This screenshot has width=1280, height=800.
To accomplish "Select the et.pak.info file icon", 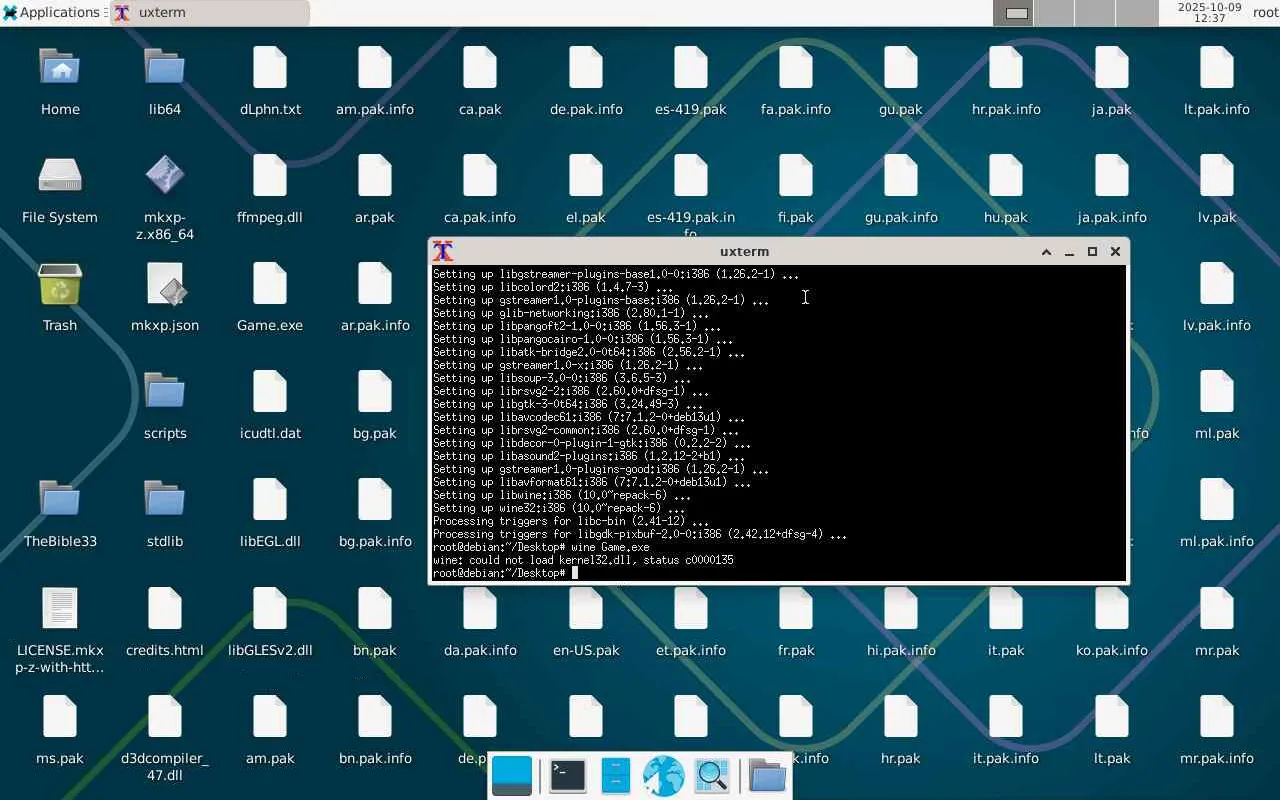I will (x=691, y=609).
